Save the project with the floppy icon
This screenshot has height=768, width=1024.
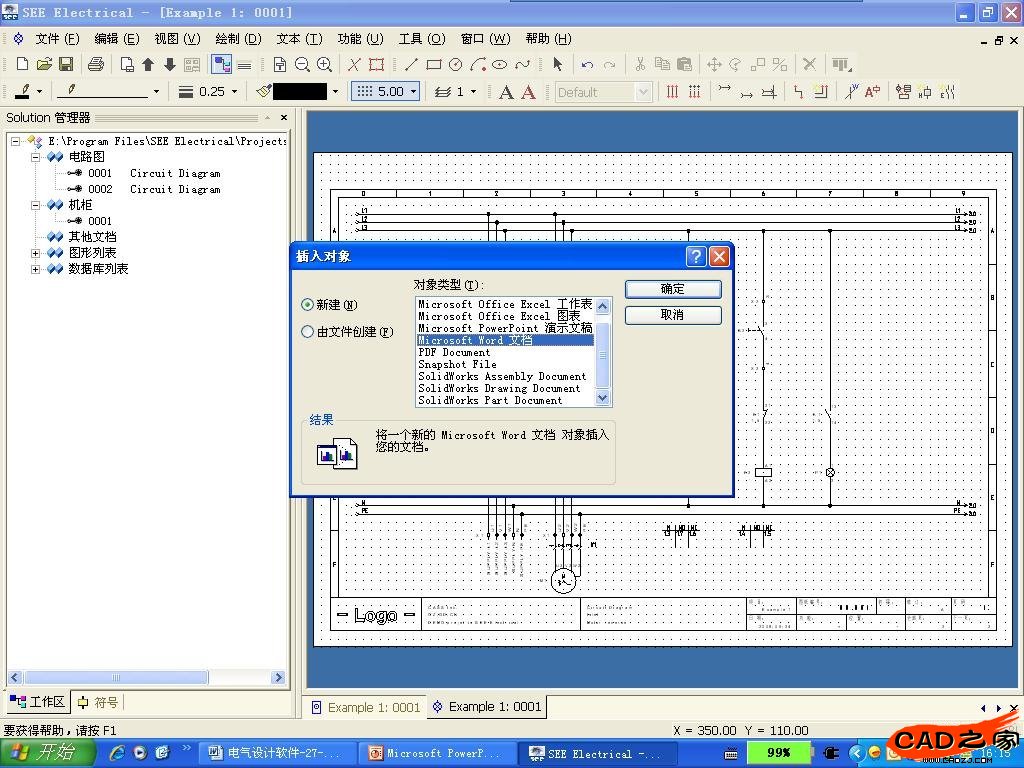[x=65, y=64]
